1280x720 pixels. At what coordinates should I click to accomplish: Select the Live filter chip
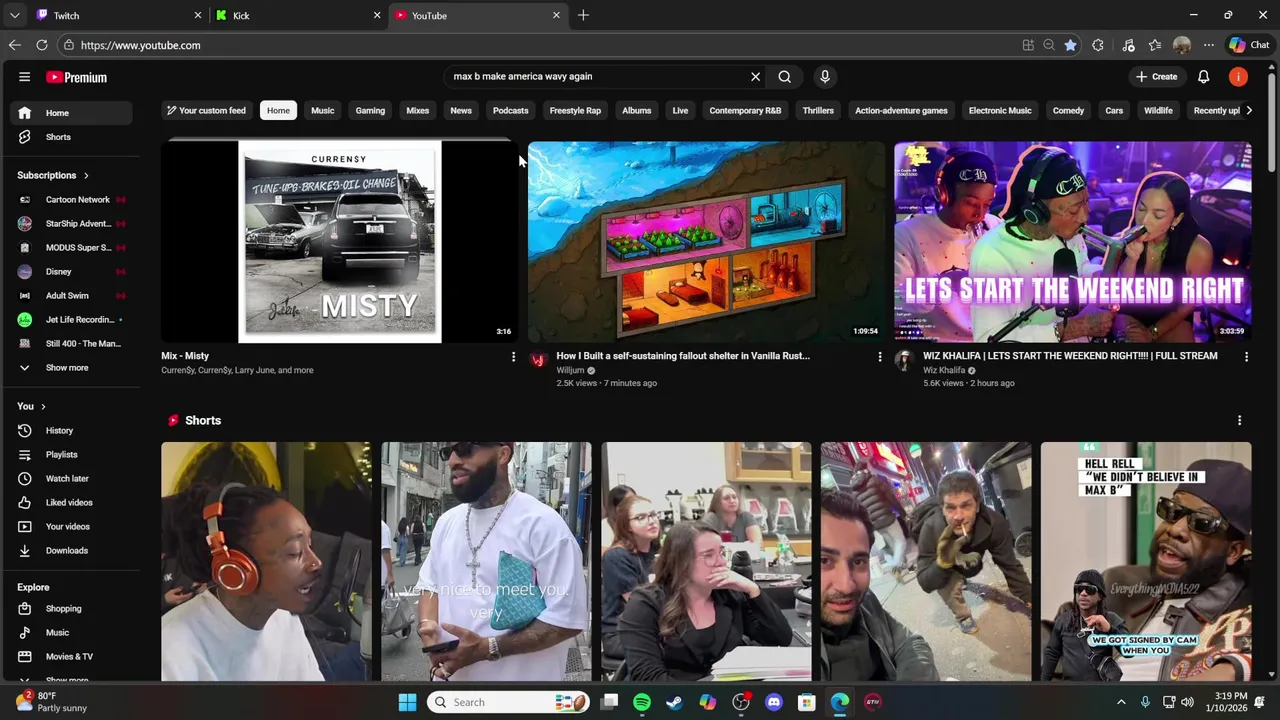coord(680,110)
